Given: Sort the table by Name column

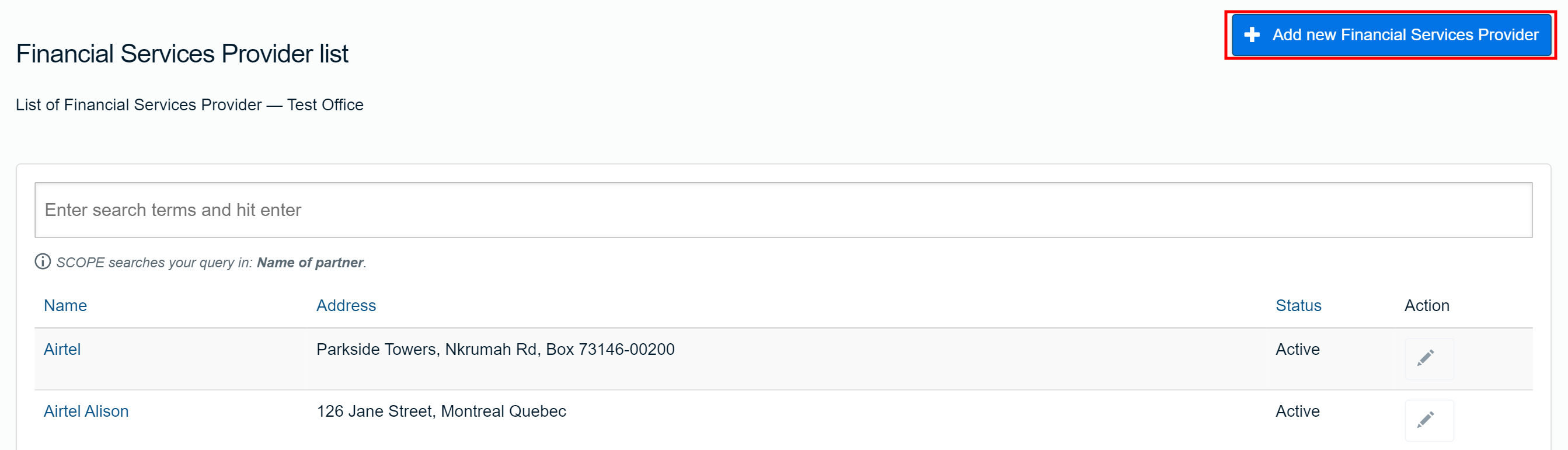Looking at the screenshot, I should (65, 306).
